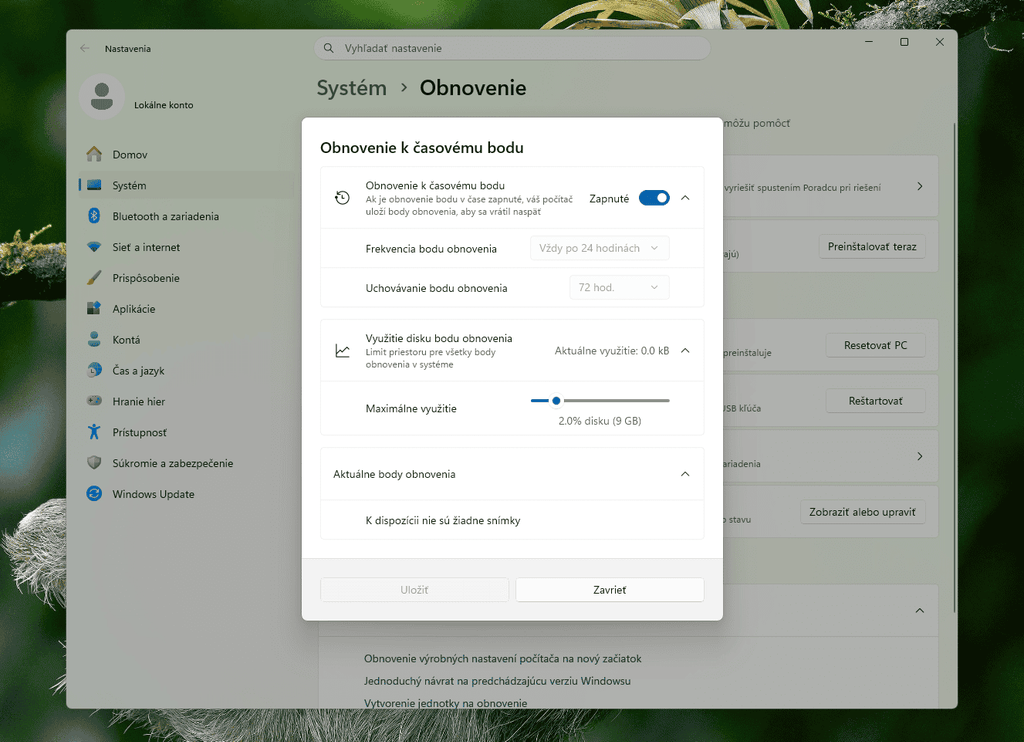Click the Sieť a internet Wi-Fi icon

(x=94, y=247)
